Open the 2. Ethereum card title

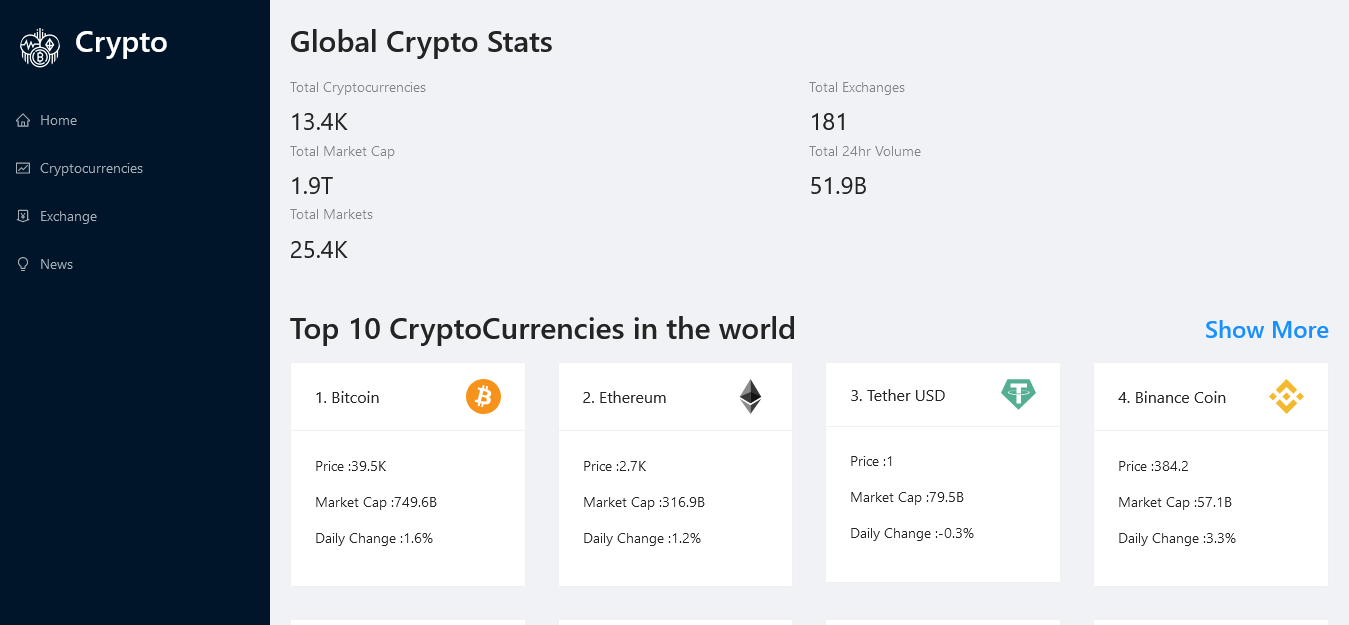[x=624, y=397]
